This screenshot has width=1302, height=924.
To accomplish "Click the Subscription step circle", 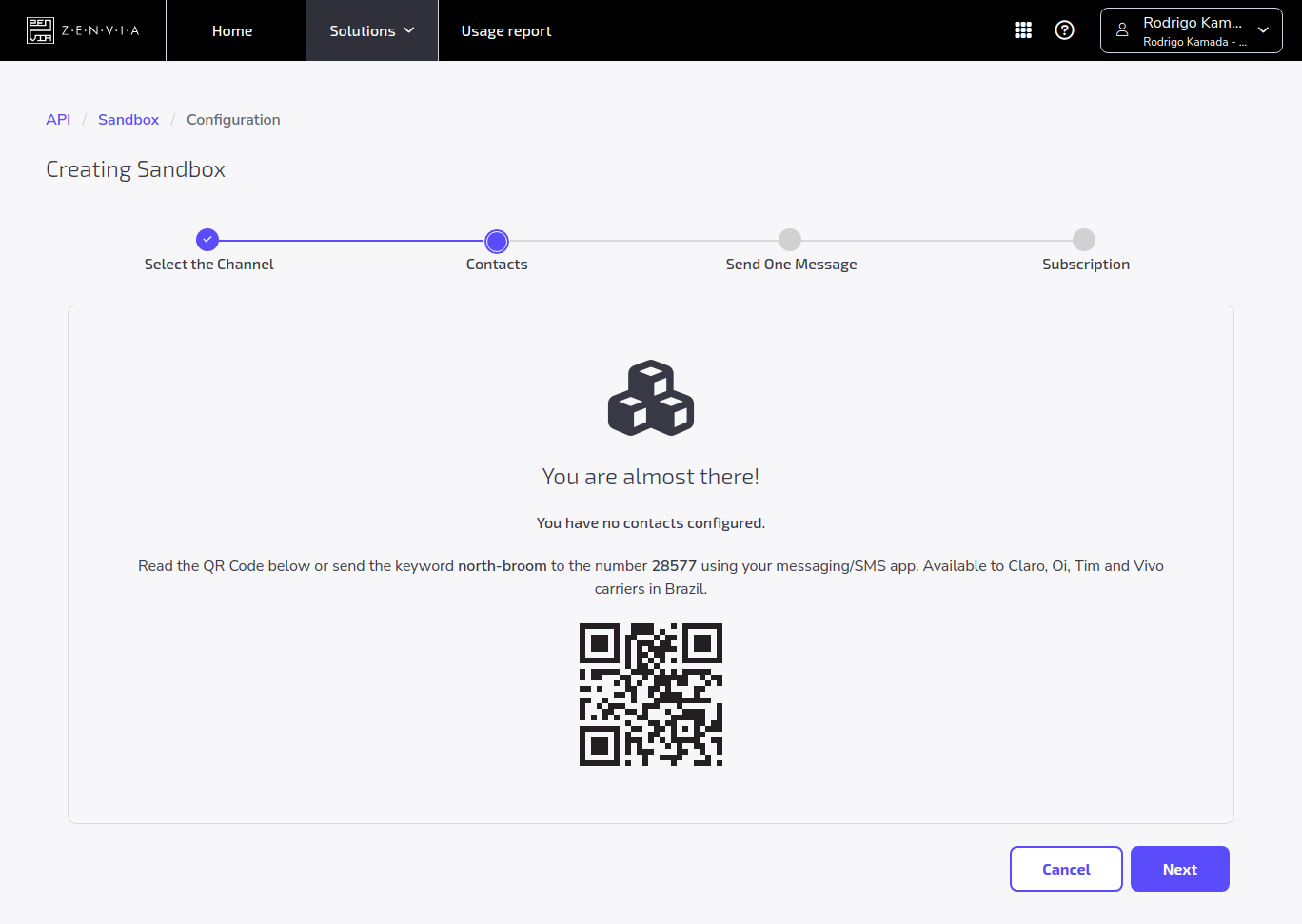I will pyautogui.click(x=1084, y=241).
